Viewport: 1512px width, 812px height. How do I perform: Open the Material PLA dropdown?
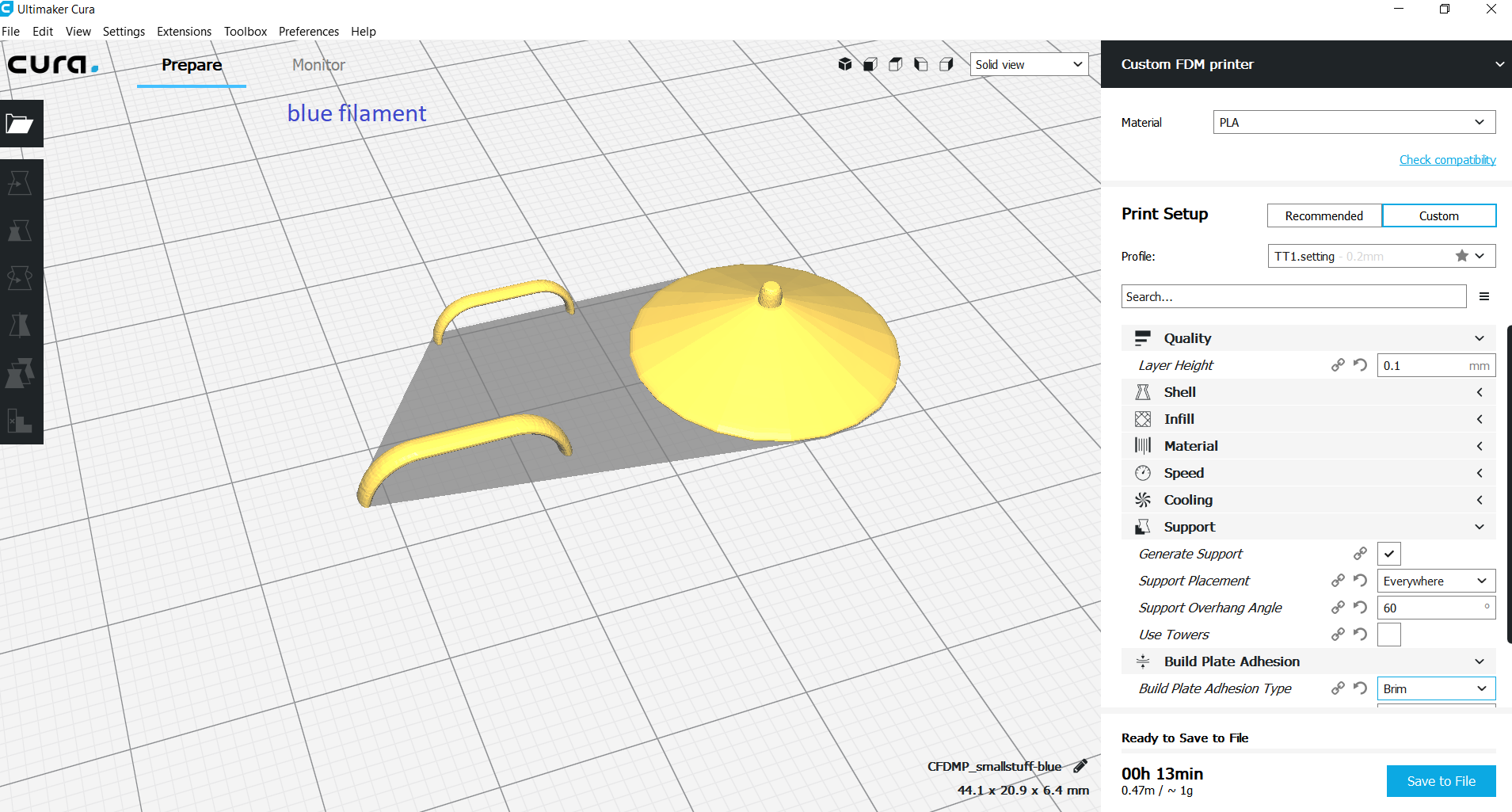coord(1354,122)
